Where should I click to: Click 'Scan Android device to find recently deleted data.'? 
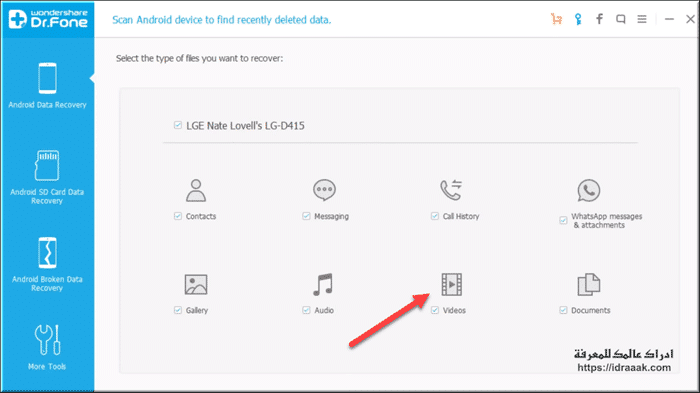point(221,20)
